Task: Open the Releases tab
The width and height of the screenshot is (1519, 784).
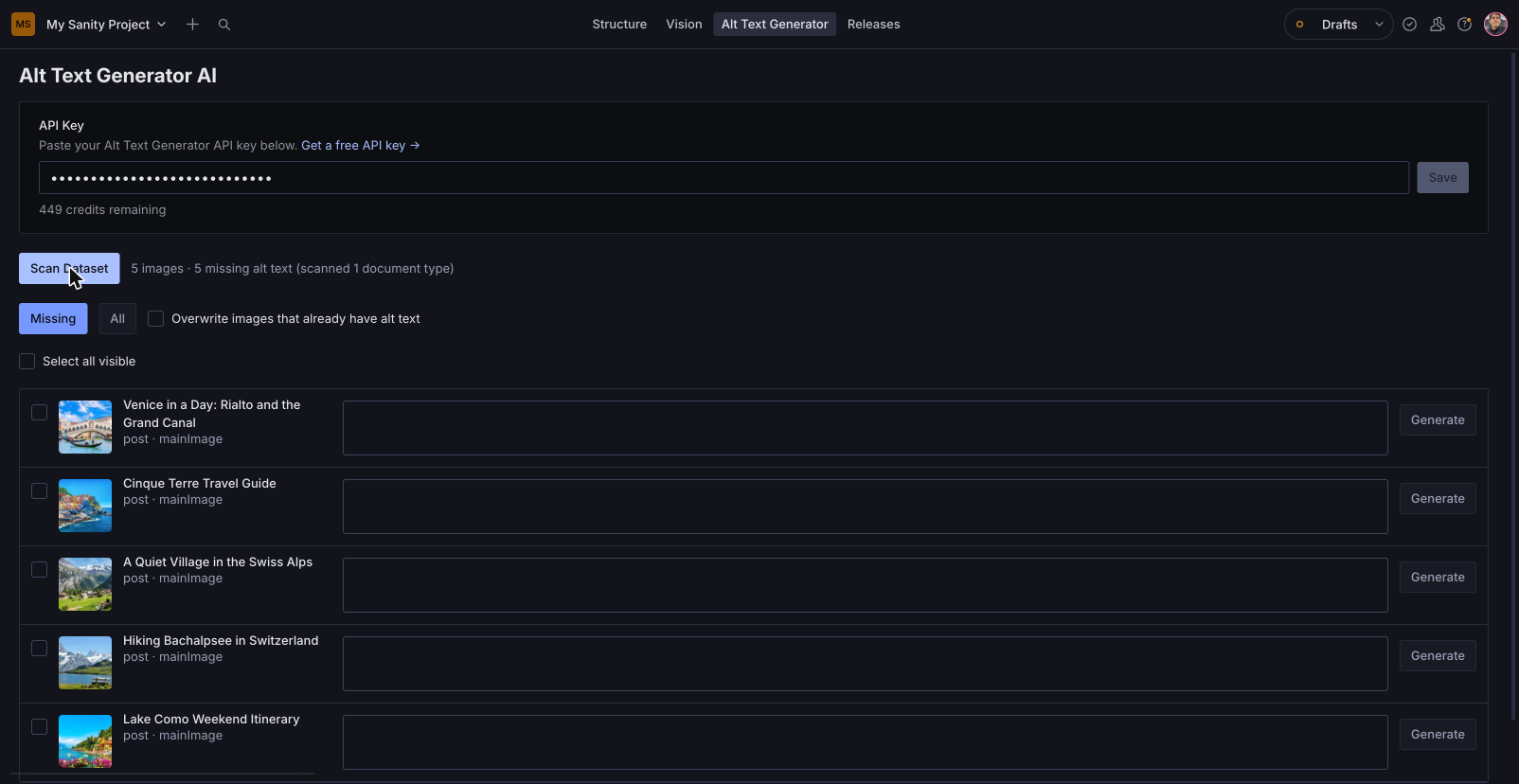Action: pyautogui.click(x=873, y=24)
